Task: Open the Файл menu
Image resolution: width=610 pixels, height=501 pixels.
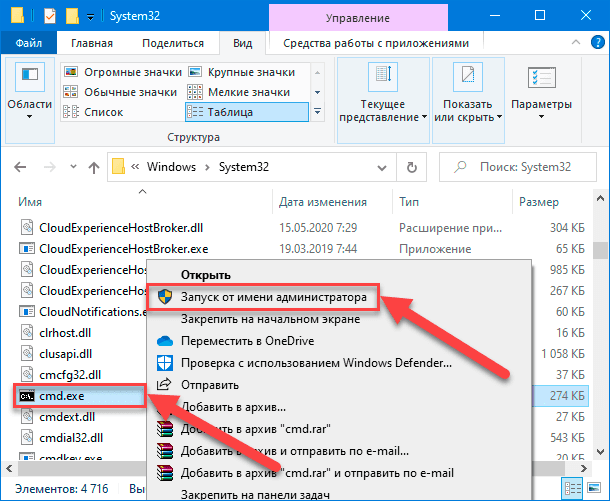Action: click(28, 43)
